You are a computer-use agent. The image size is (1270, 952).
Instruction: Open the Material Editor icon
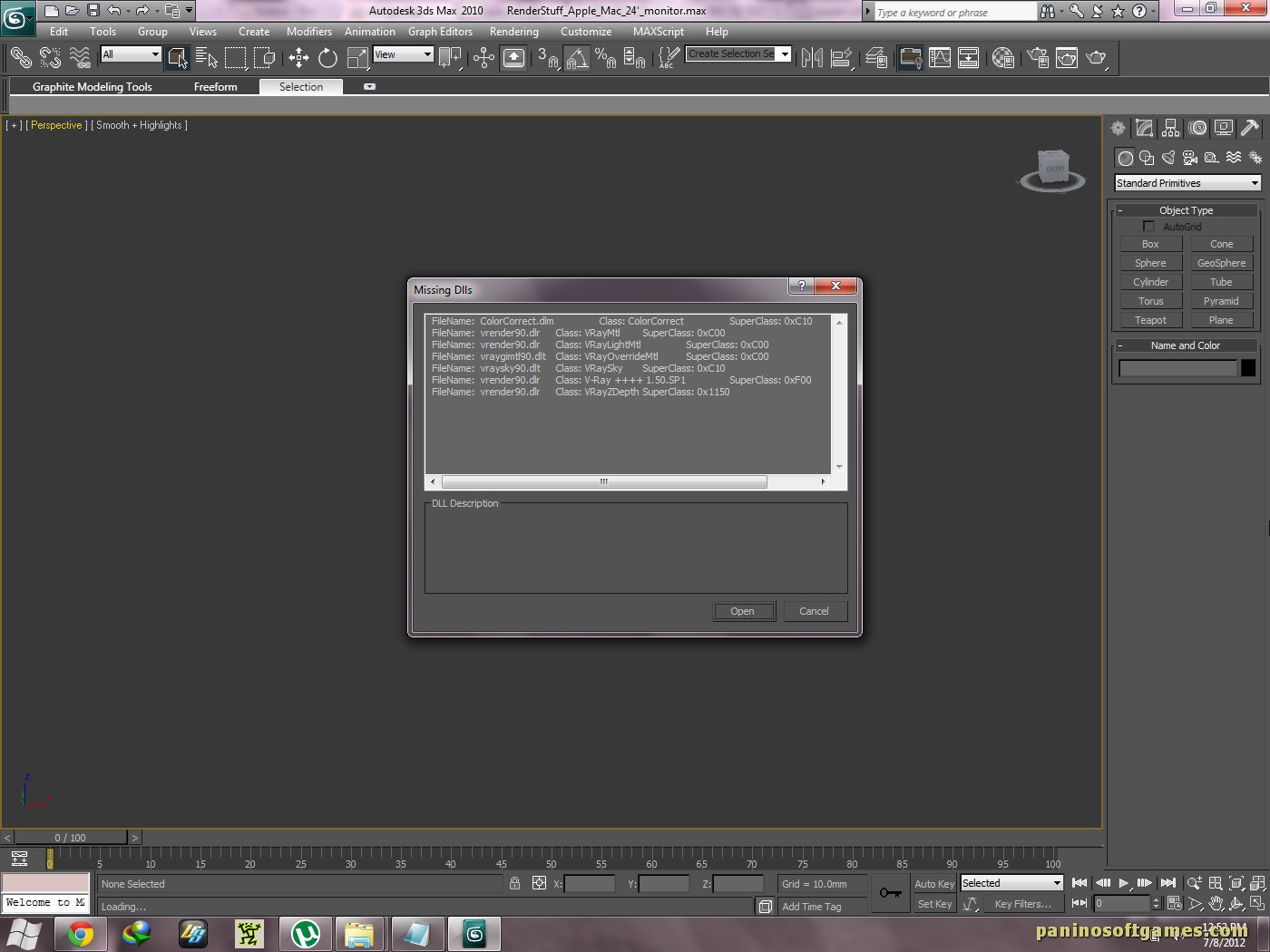1002,58
